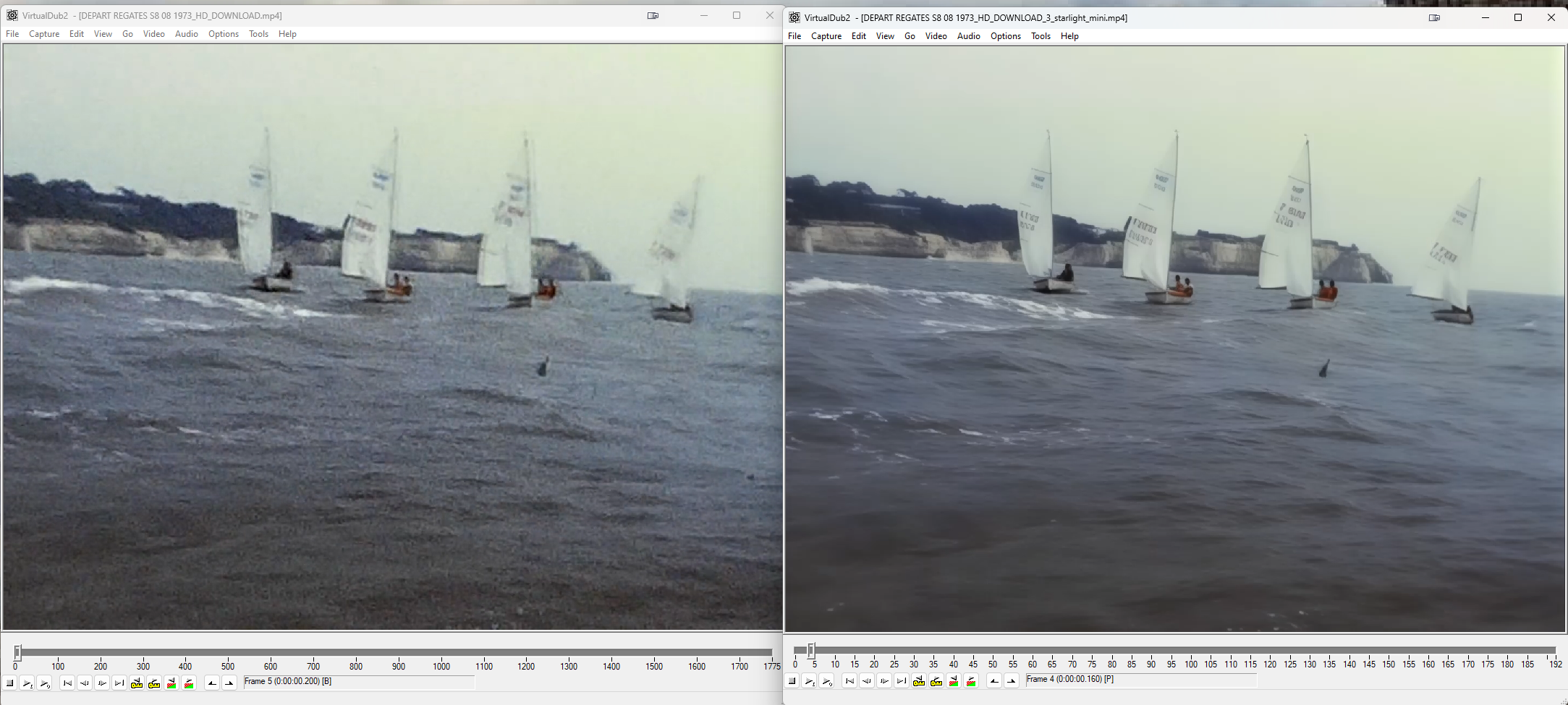Open Tools menu in the original video window
Screen dimensions: 1568x705
[x=258, y=34]
